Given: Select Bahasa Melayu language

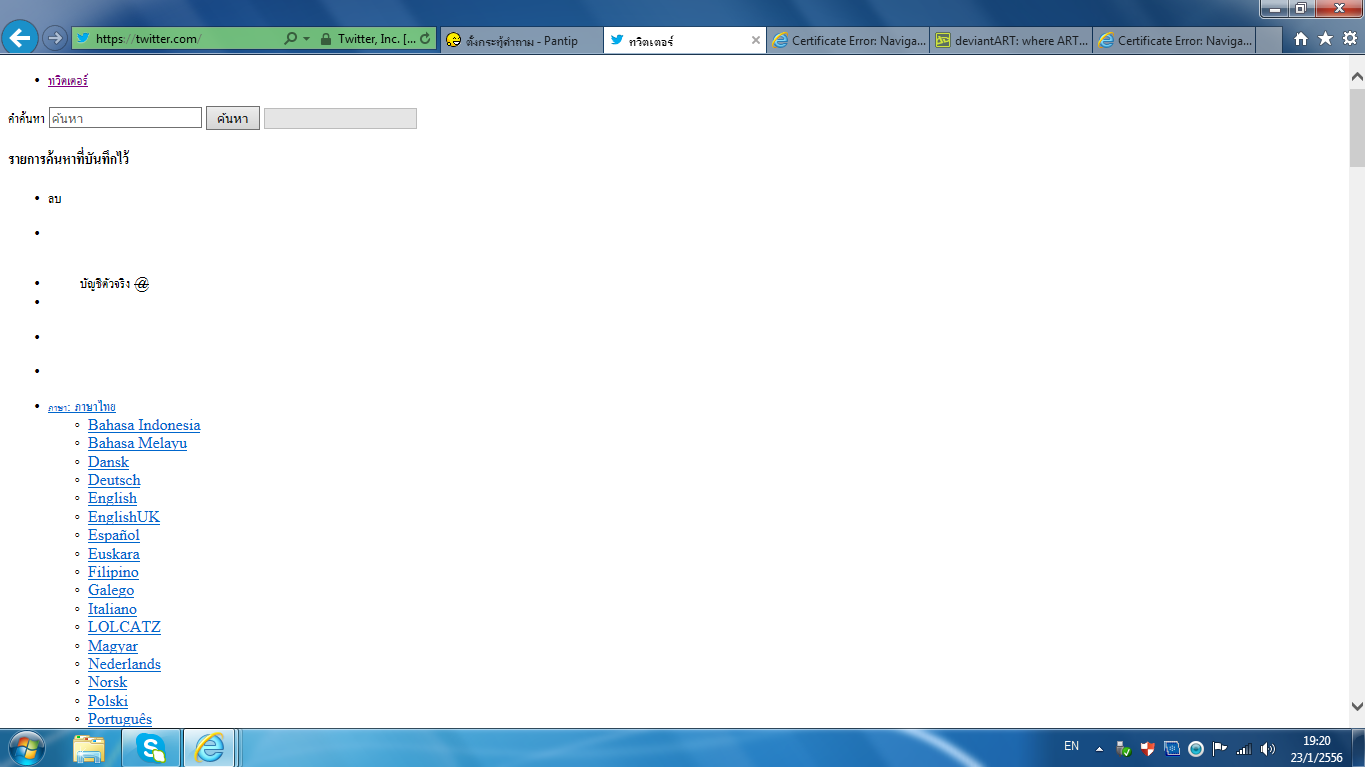Looking at the screenshot, I should [x=137, y=443].
